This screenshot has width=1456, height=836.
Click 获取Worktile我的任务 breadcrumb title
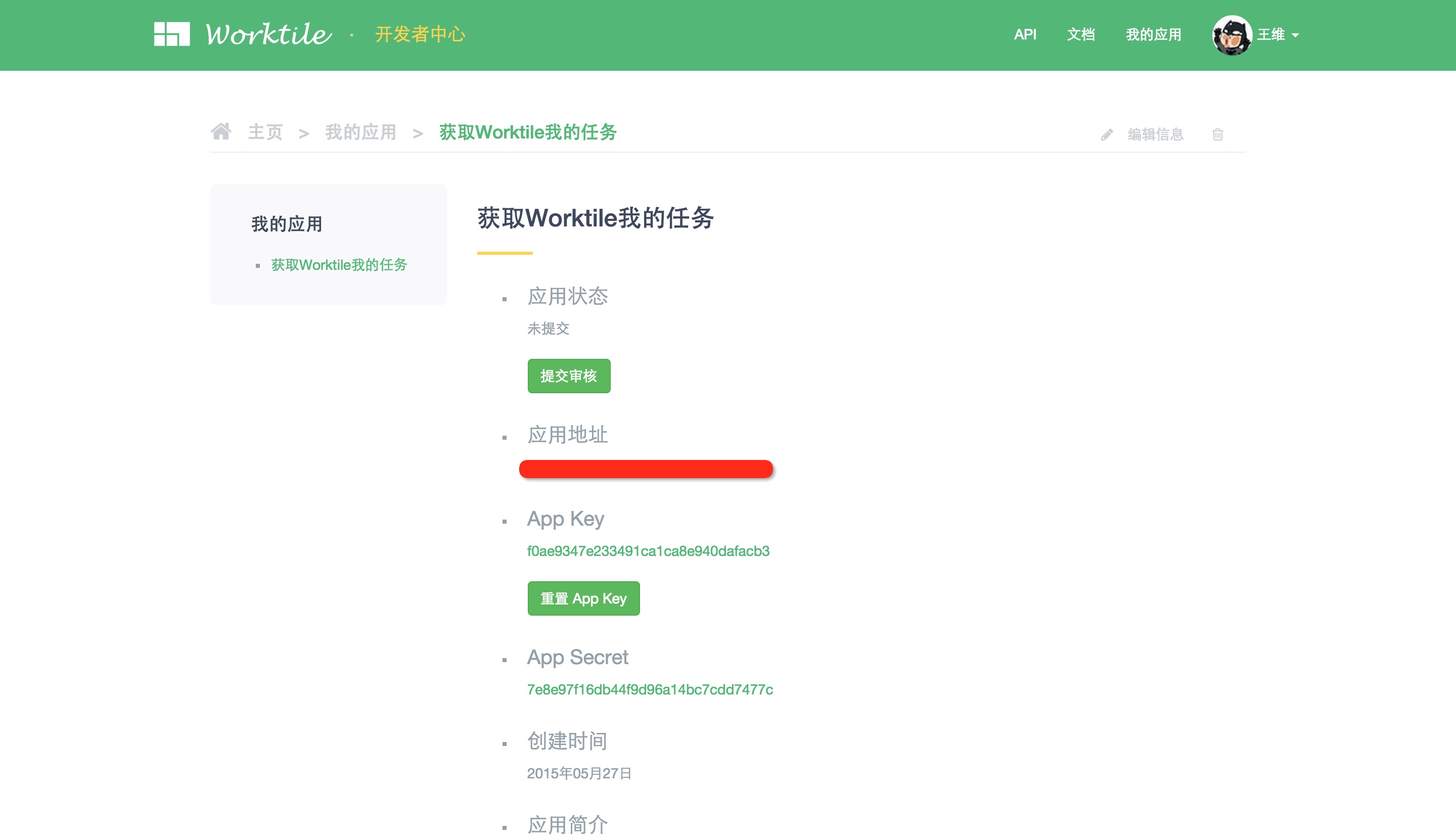coord(528,132)
